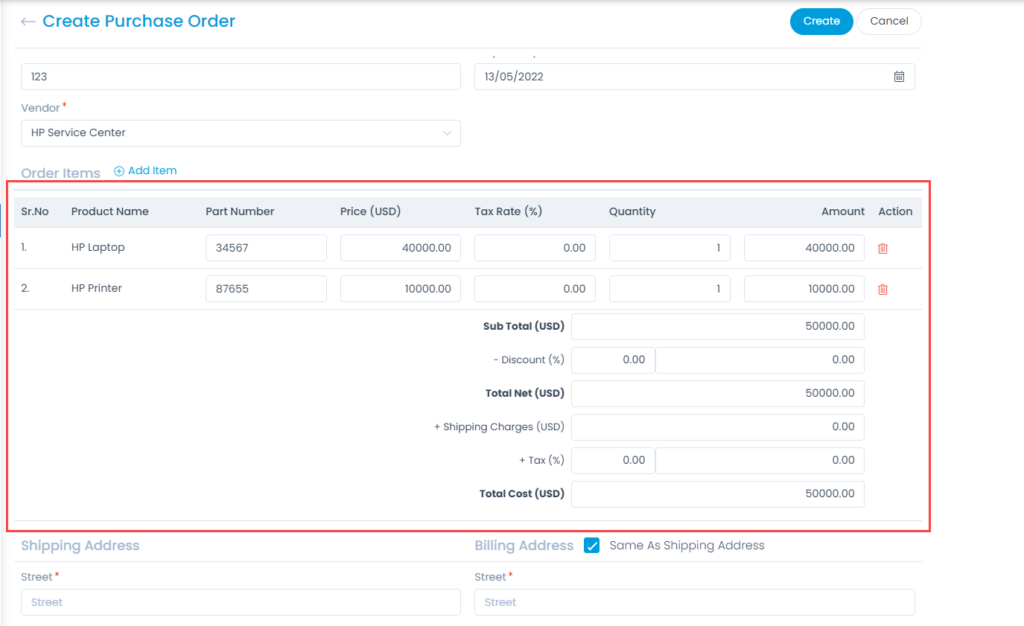Screen dimensions: 1024x626
Task: Delete the HP Printer row using the trash icon
Action: coord(882,289)
